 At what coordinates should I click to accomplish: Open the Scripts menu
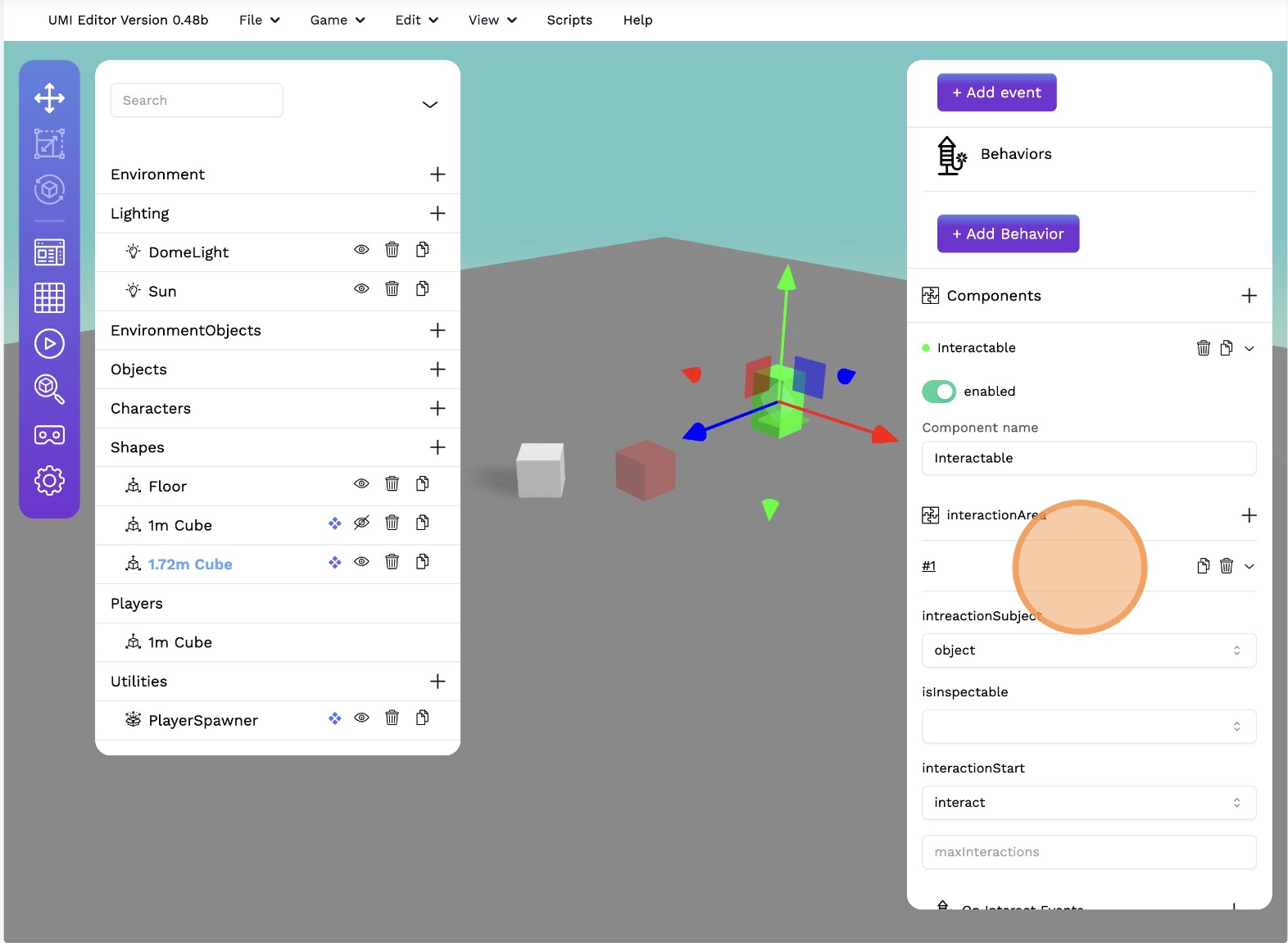[x=569, y=20]
